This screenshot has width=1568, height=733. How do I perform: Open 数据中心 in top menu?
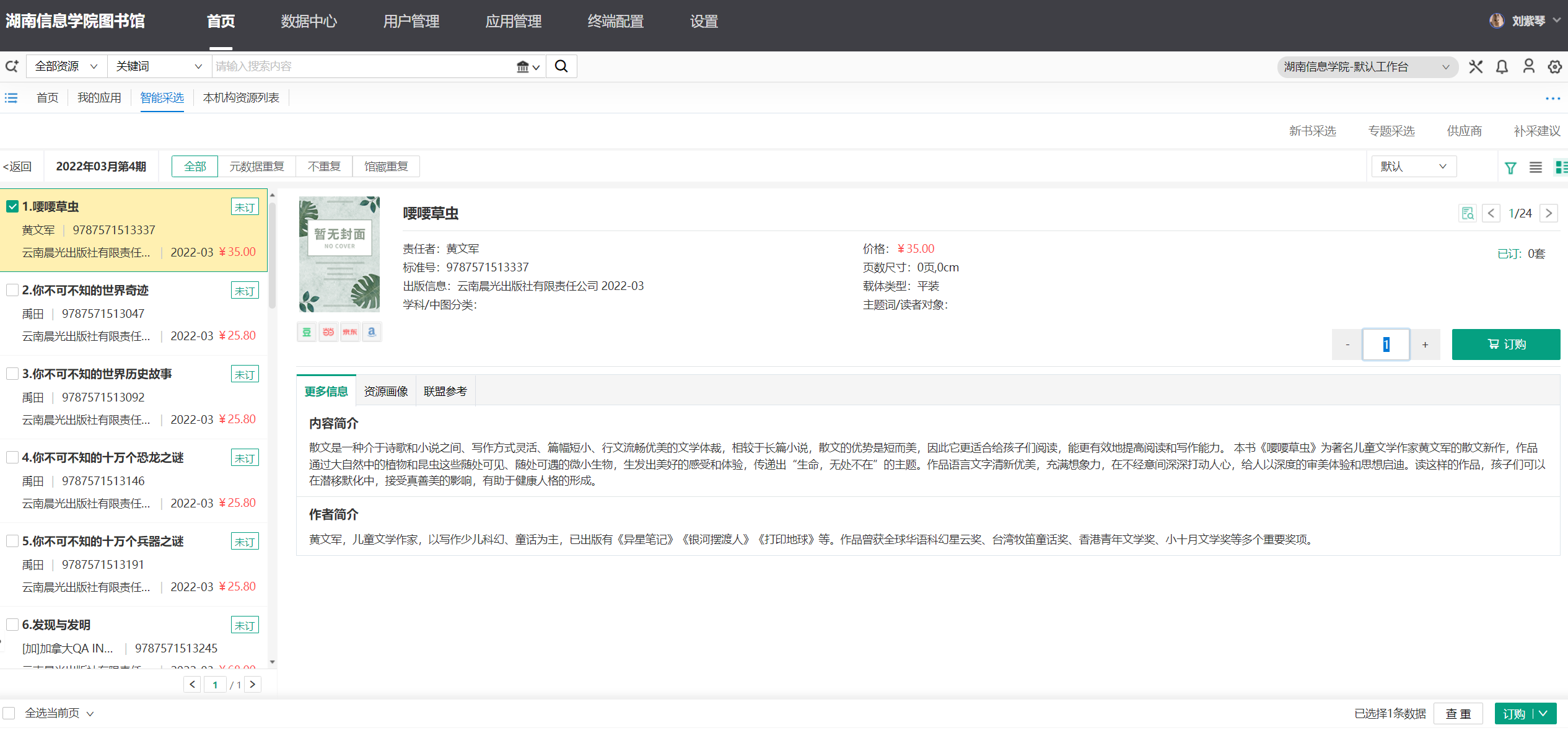coord(309,22)
